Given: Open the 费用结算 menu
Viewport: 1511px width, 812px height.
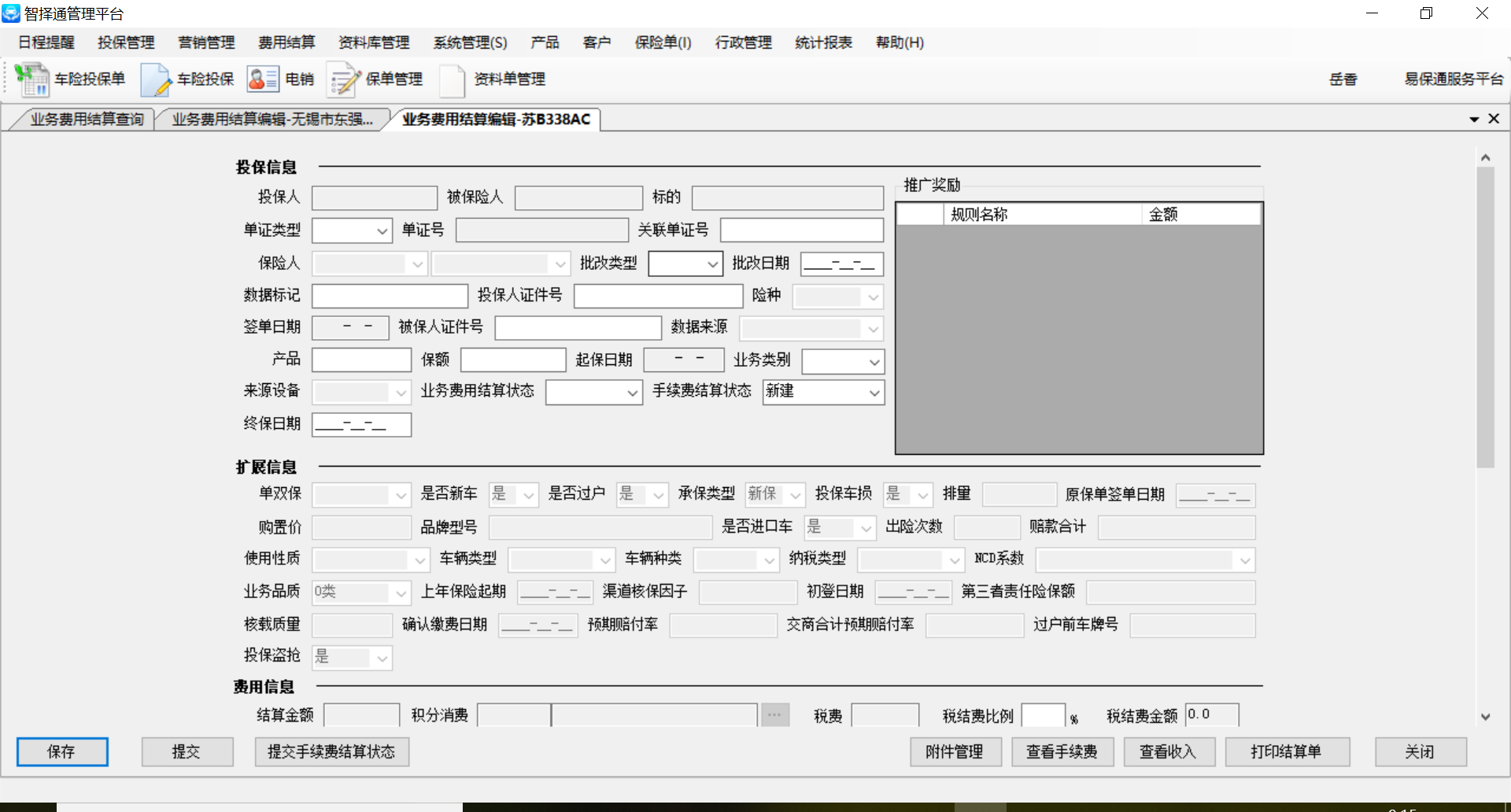Looking at the screenshot, I should 286,42.
